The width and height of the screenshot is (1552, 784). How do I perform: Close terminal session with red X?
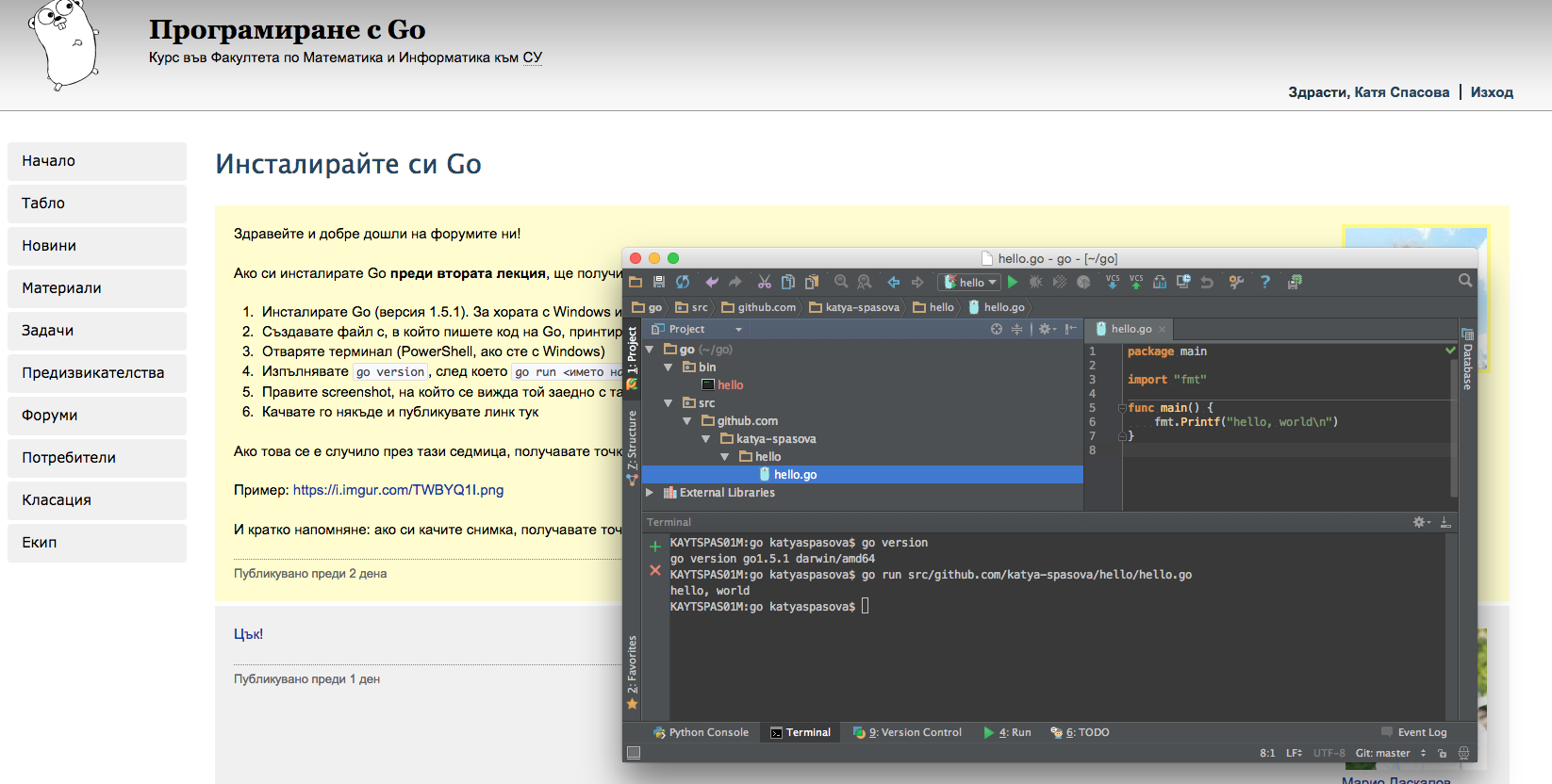[x=655, y=570]
